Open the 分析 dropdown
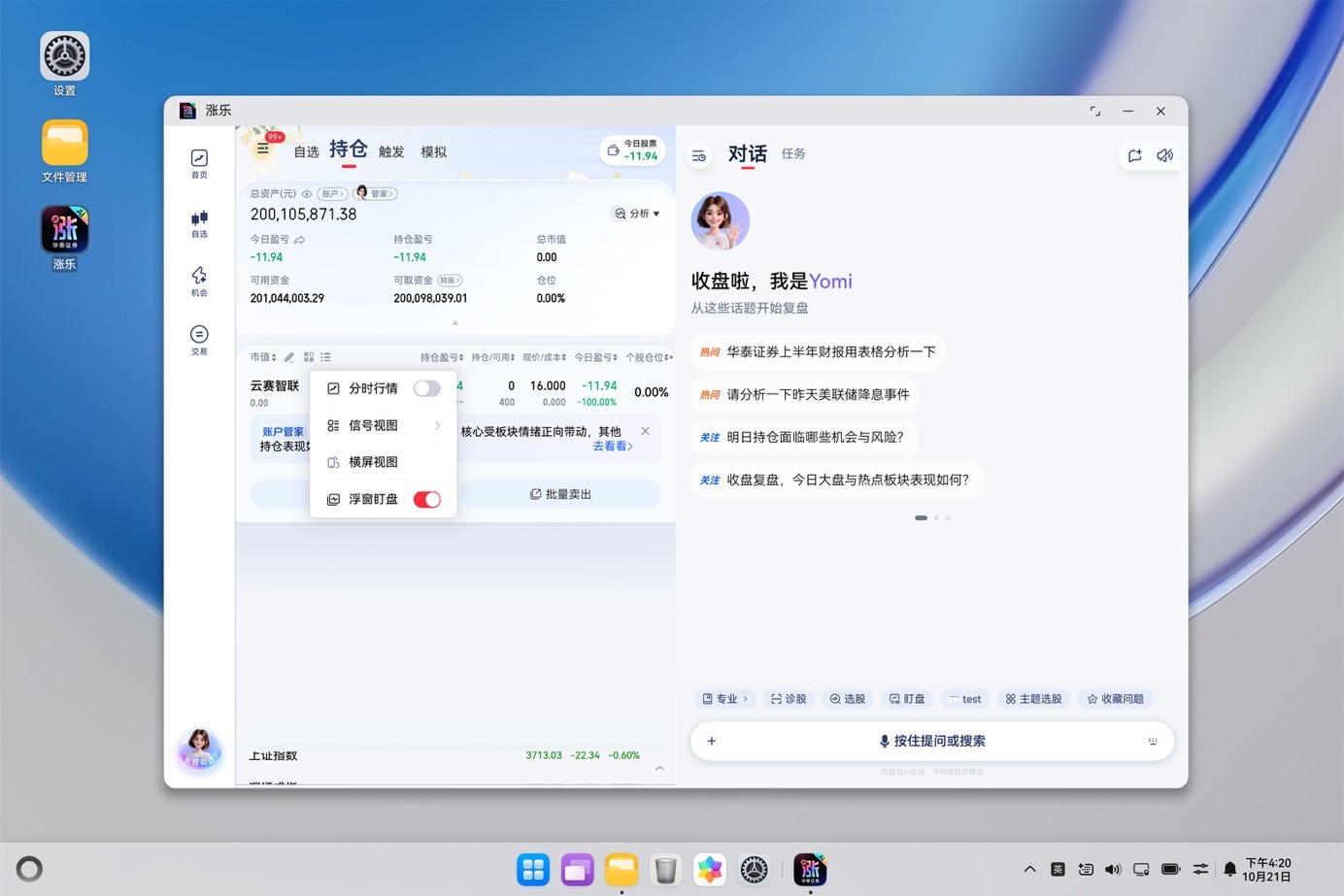The height and width of the screenshot is (896, 1344). (x=637, y=214)
